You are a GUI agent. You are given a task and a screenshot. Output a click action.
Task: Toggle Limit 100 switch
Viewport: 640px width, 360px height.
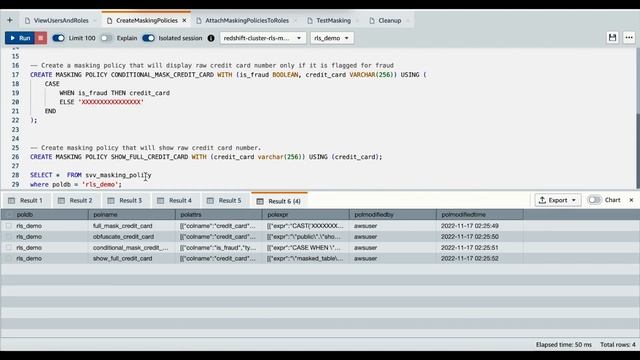(58, 38)
